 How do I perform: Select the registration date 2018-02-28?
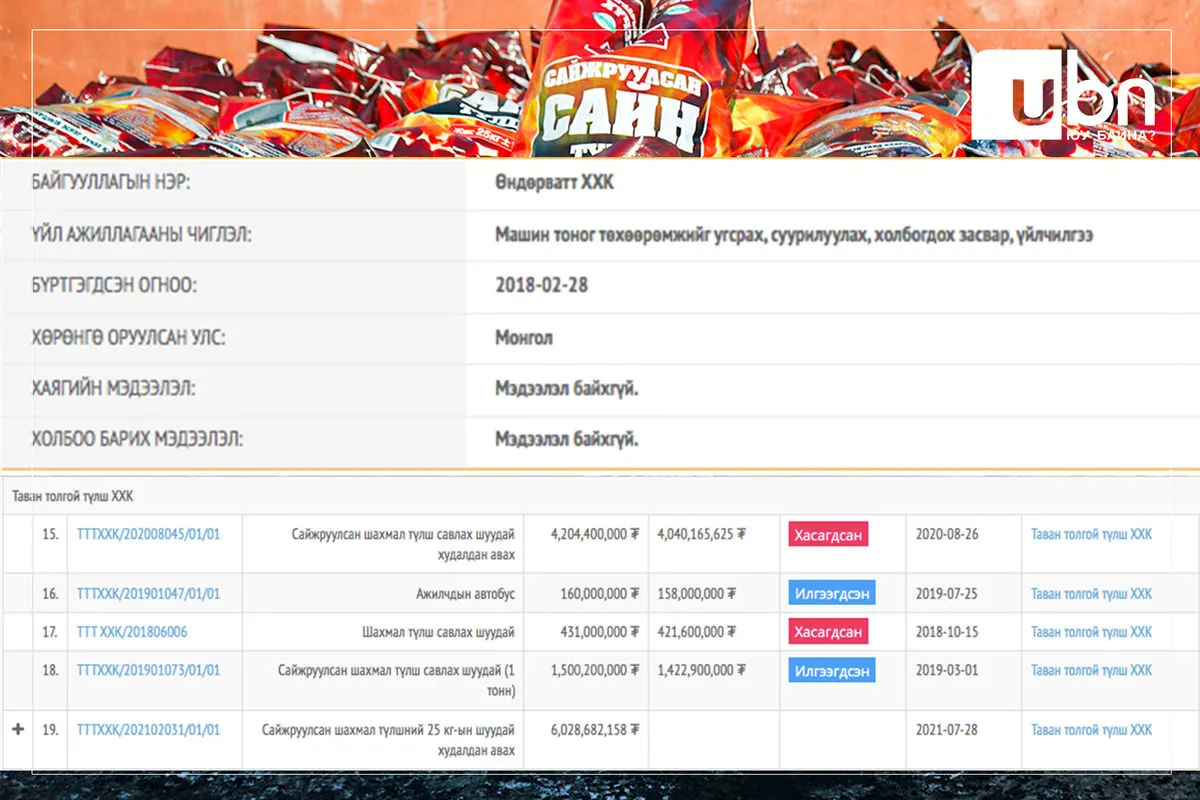541,285
